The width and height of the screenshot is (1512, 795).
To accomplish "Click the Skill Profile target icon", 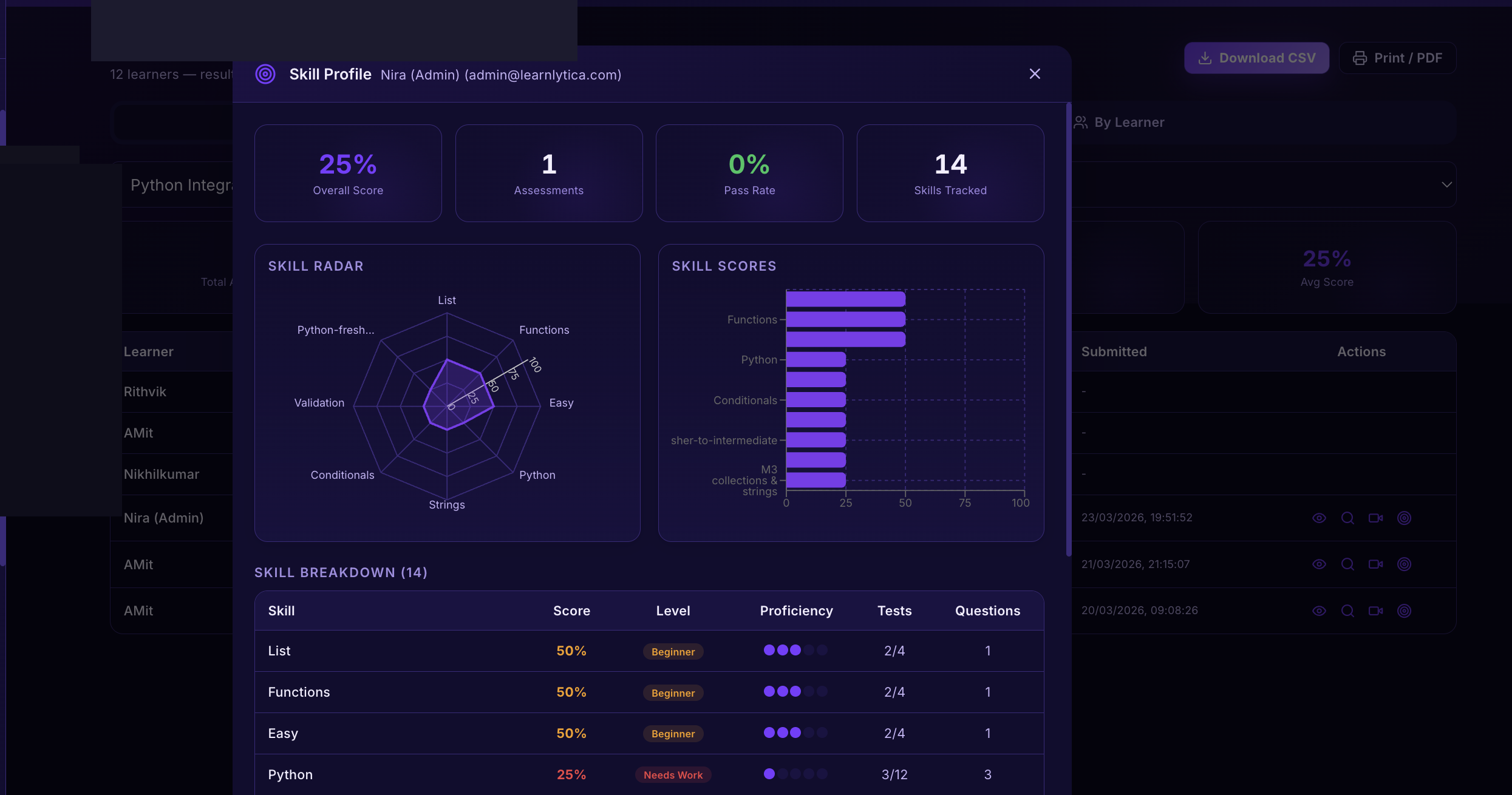I will click(265, 74).
